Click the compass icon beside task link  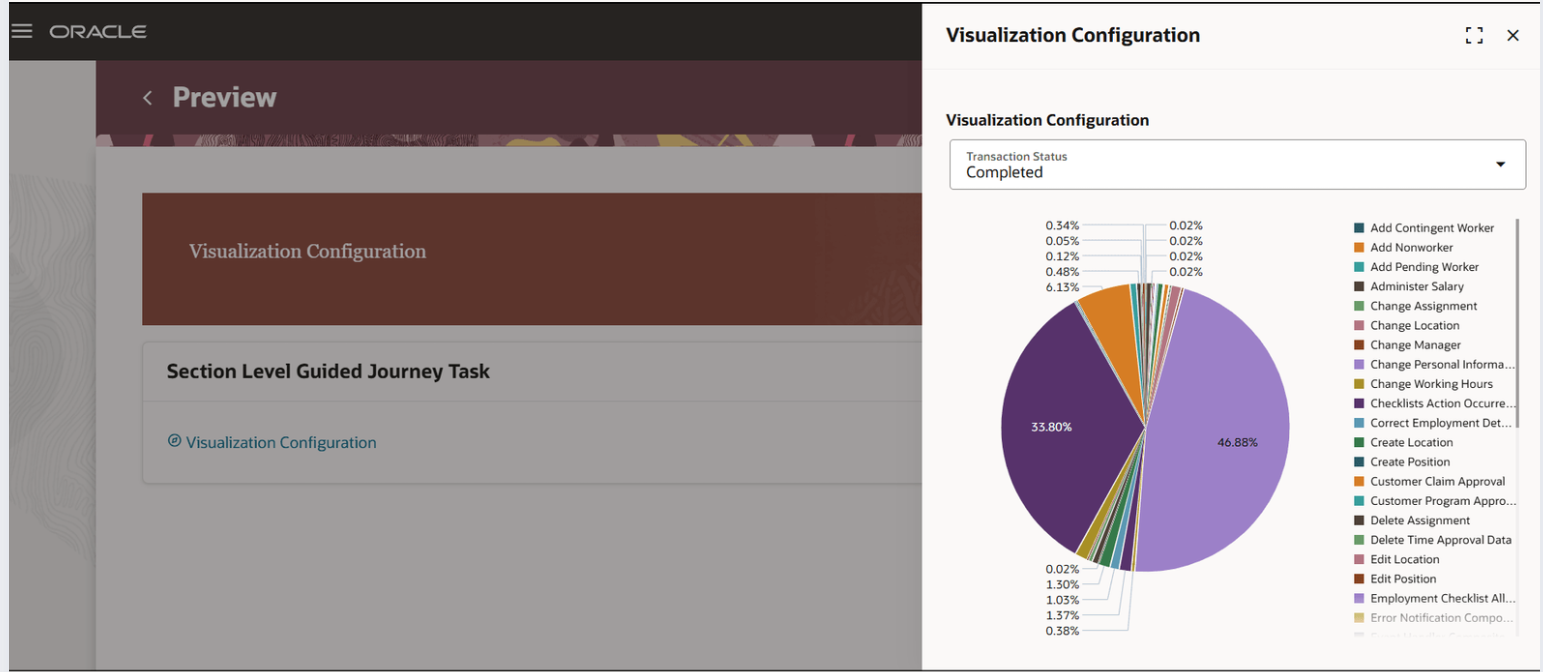174,441
